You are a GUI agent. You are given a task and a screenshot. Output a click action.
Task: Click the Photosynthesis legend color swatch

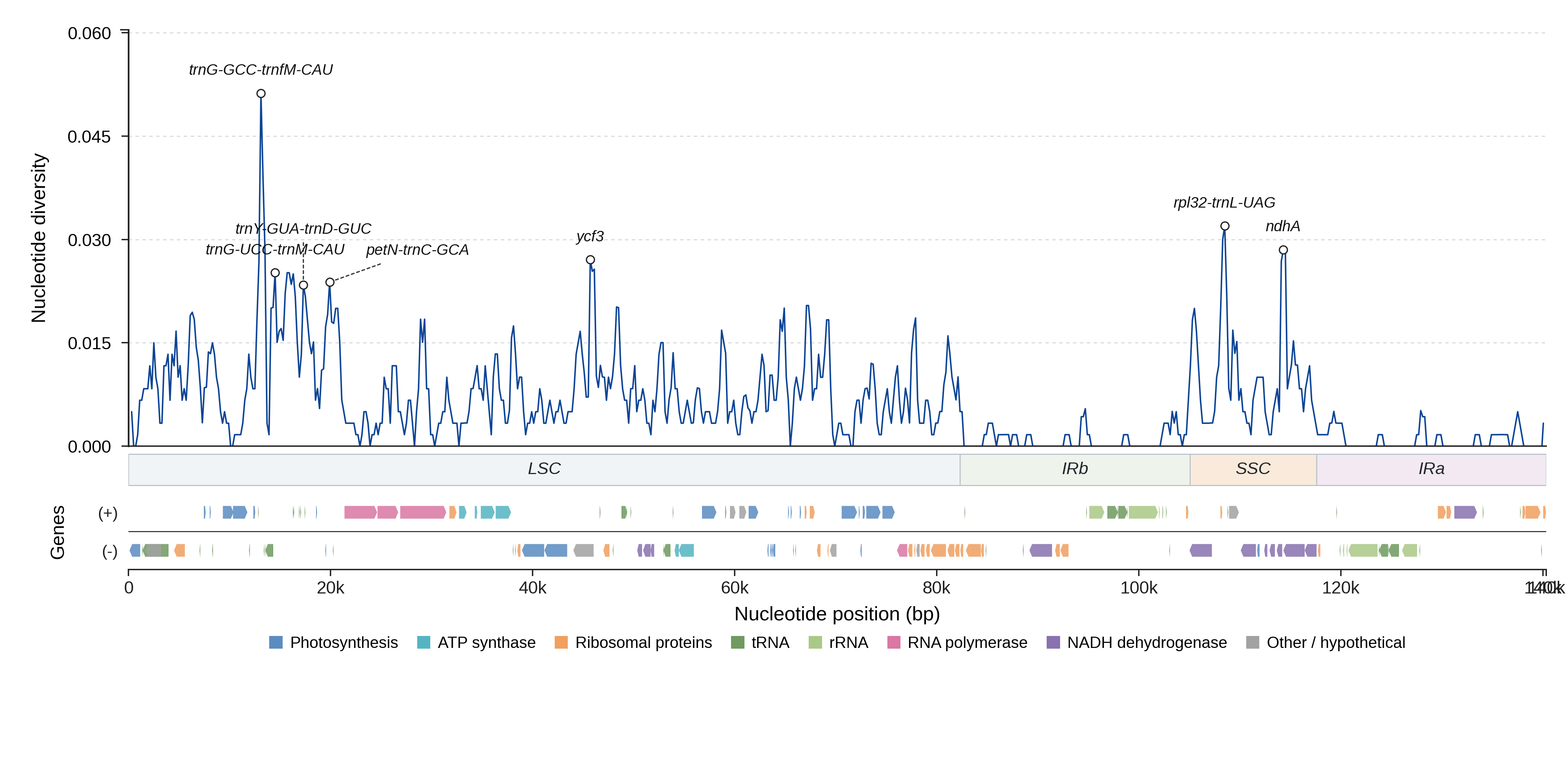click(276, 642)
